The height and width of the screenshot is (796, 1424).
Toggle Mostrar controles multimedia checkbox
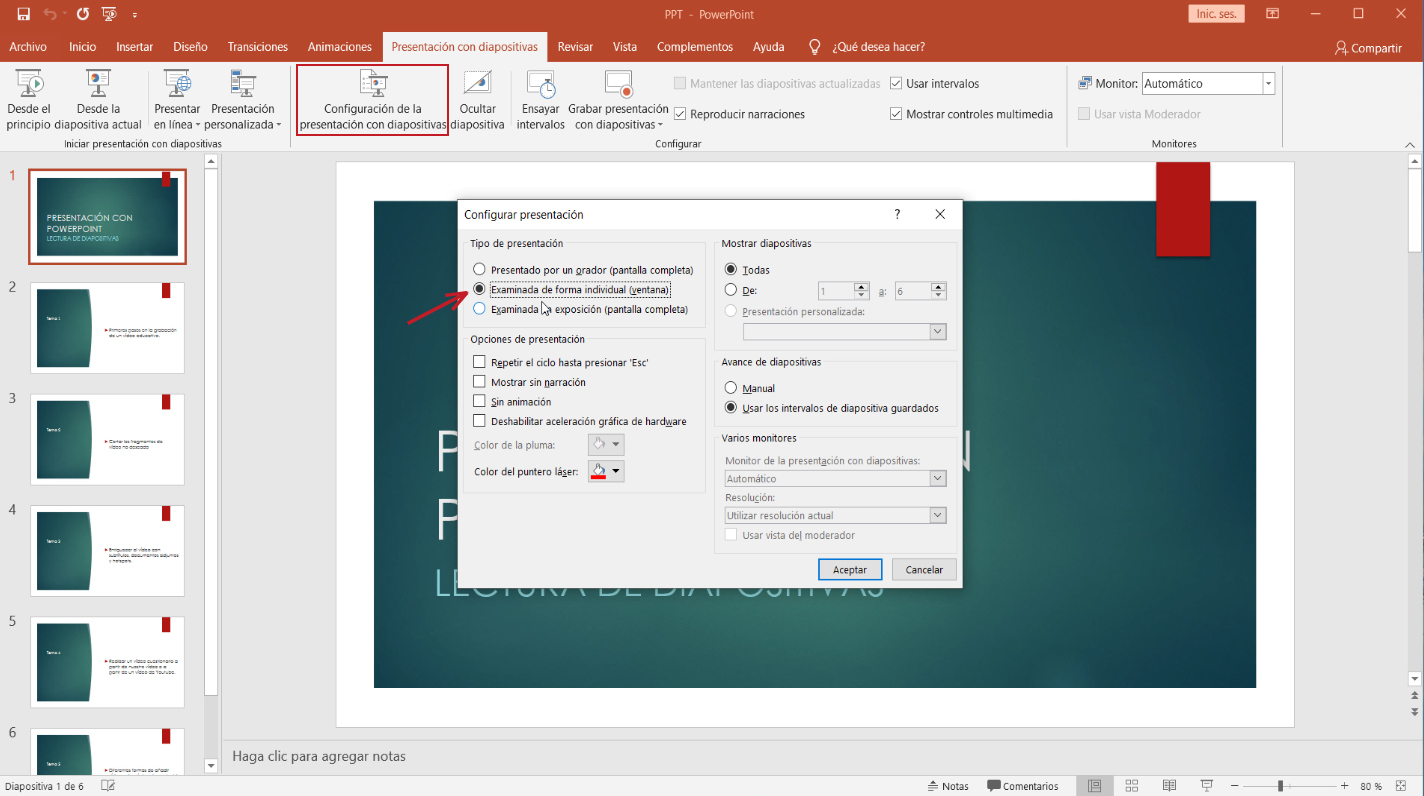[x=896, y=114]
